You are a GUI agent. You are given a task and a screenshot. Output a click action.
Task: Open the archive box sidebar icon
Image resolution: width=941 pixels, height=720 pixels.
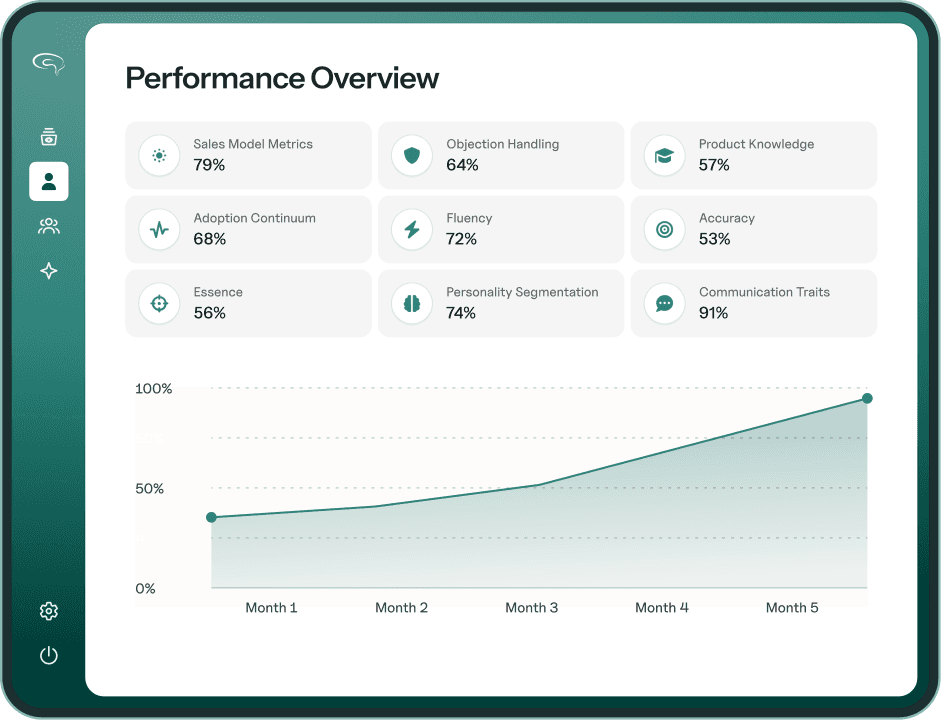[x=49, y=137]
